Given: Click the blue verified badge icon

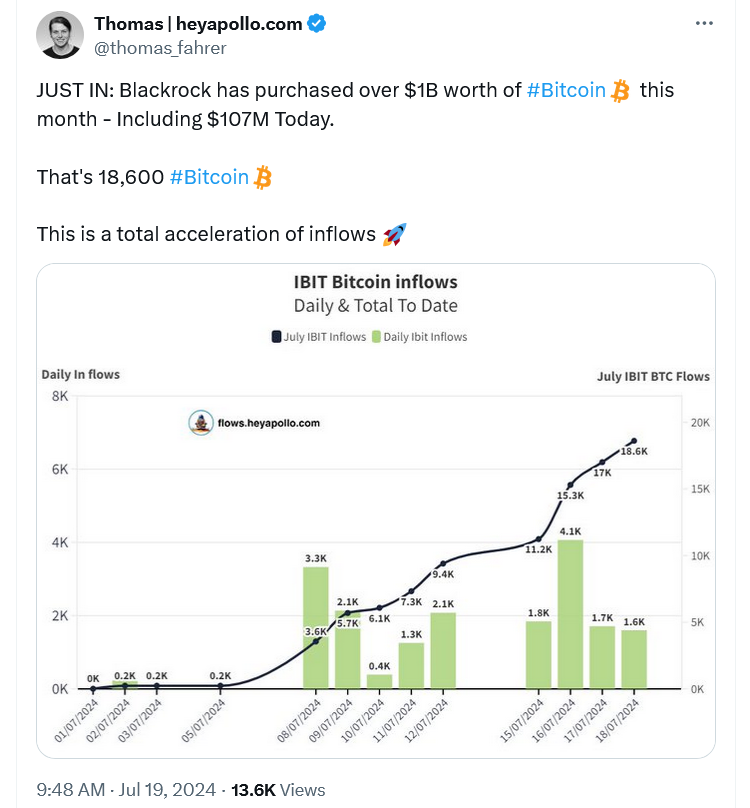Looking at the screenshot, I should [x=316, y=24].
